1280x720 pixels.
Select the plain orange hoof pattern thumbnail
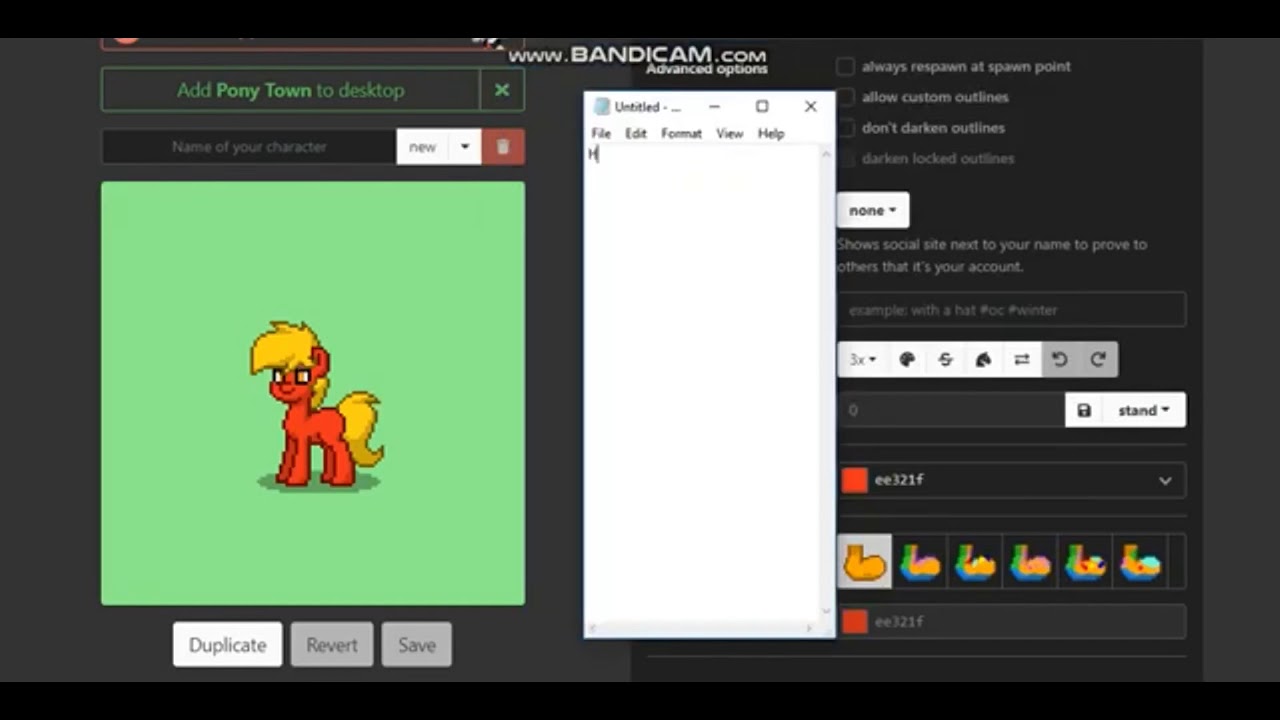(x=864, y=561)
